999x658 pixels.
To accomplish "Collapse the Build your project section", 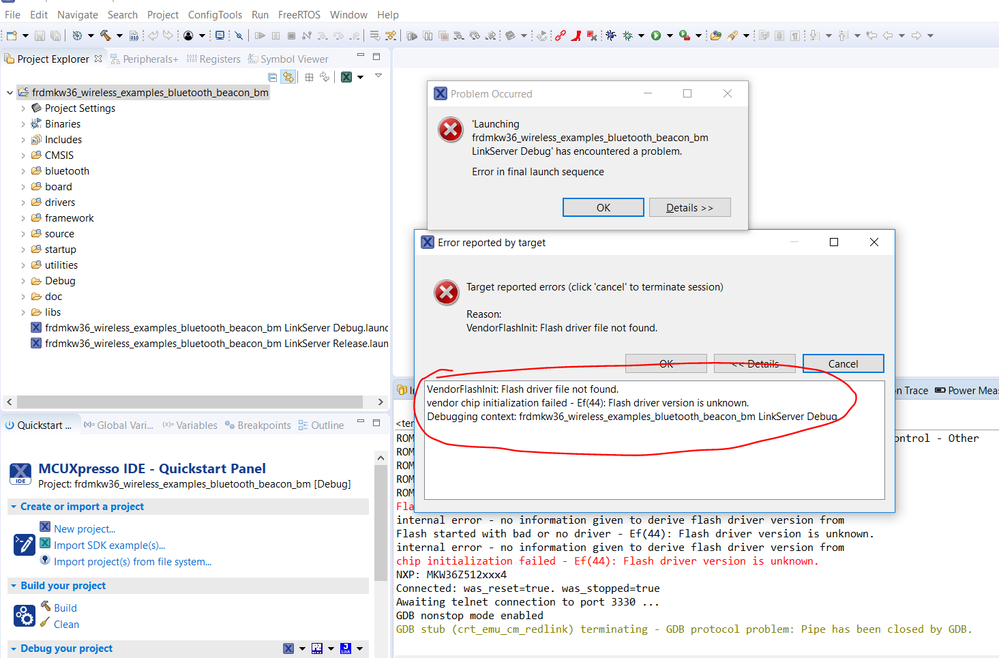I will (x=13, y=586).
